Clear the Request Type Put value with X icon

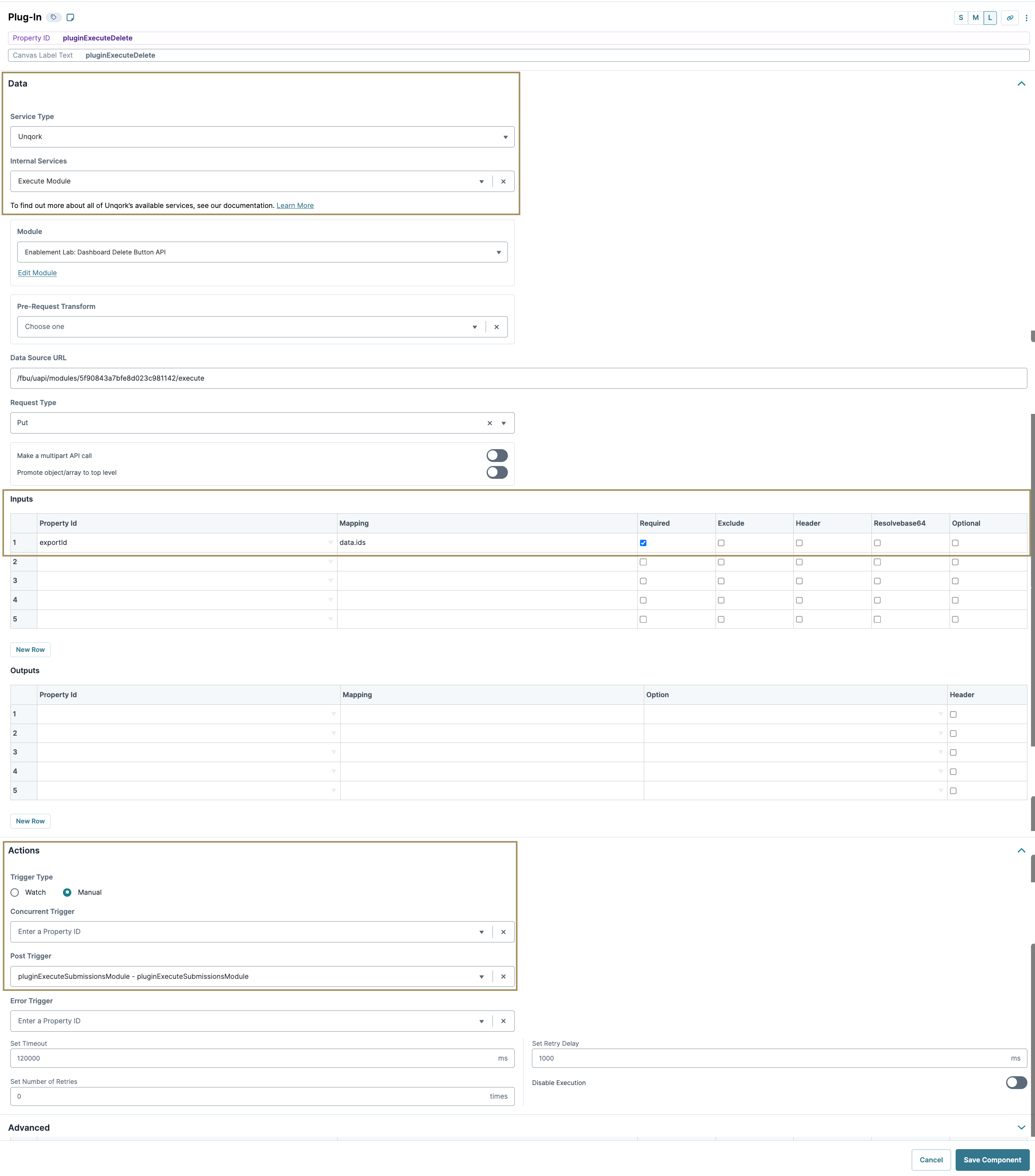pos(490,422)
